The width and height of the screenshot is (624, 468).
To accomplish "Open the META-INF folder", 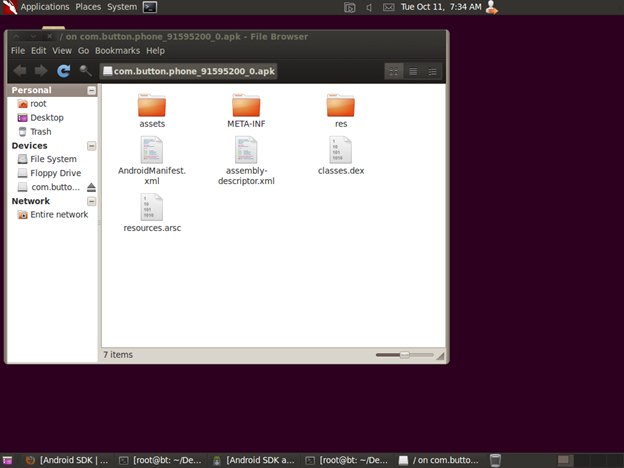I will click(x=246, y=106).
